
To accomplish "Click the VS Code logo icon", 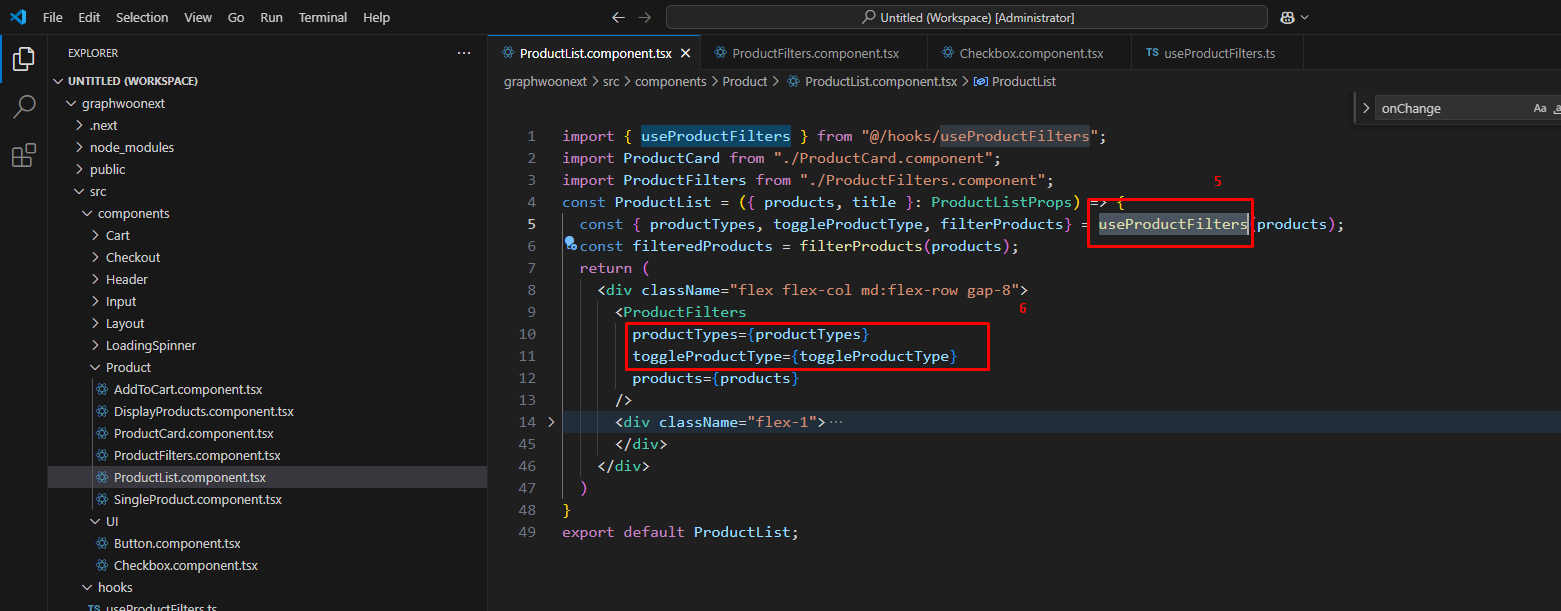I will [18, 18].
